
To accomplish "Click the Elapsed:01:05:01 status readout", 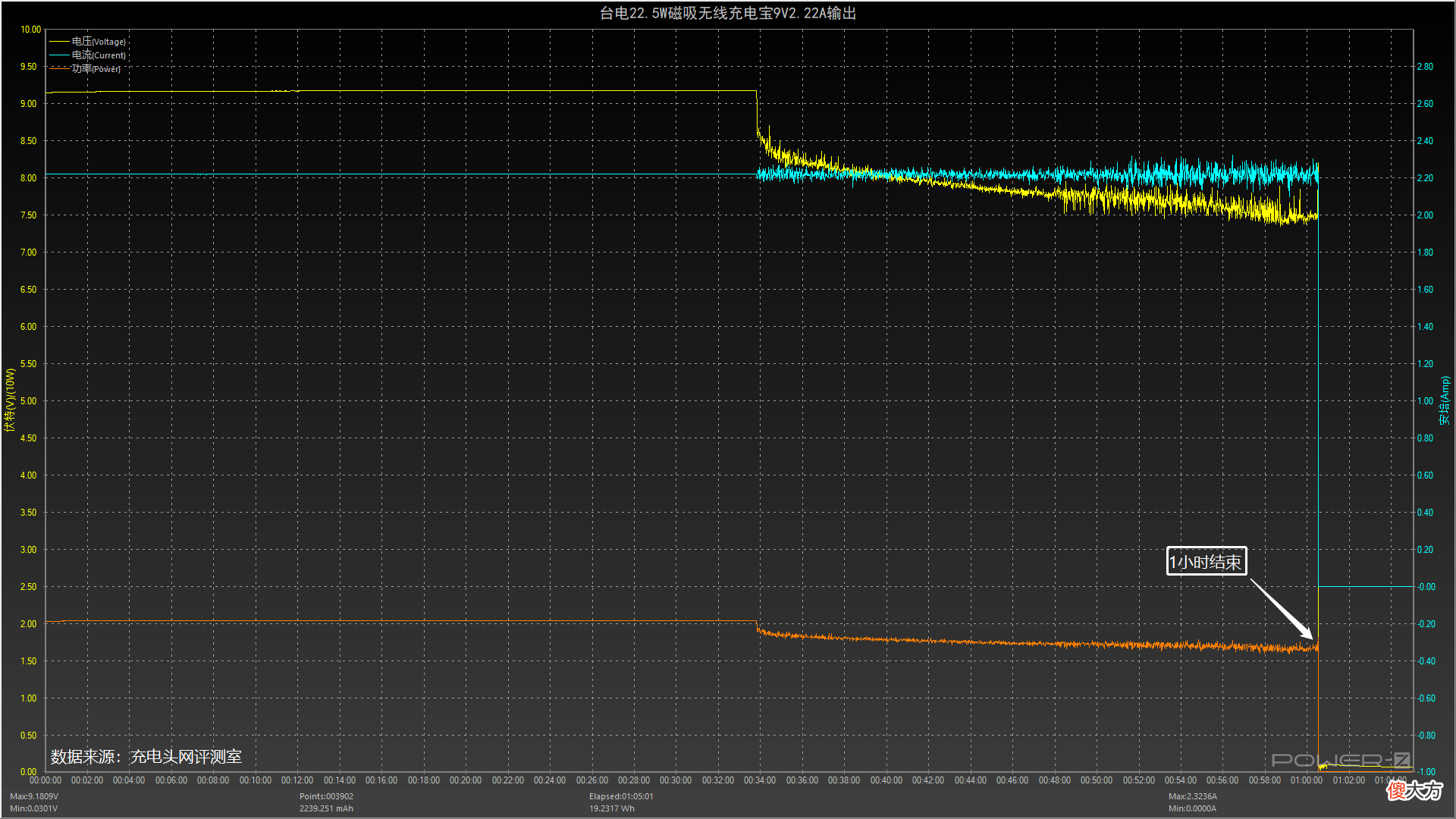I will 621,796.
